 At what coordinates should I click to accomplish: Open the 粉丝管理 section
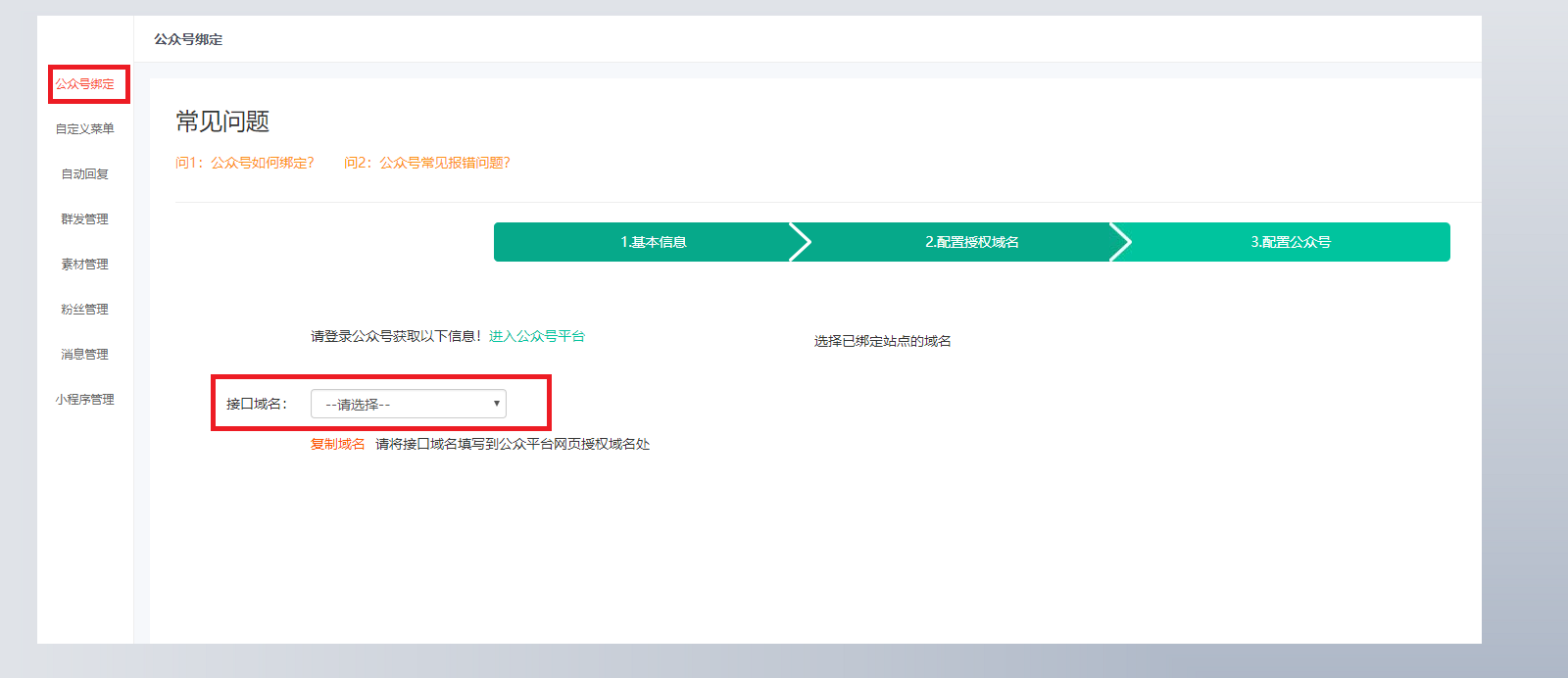point(85,310)
